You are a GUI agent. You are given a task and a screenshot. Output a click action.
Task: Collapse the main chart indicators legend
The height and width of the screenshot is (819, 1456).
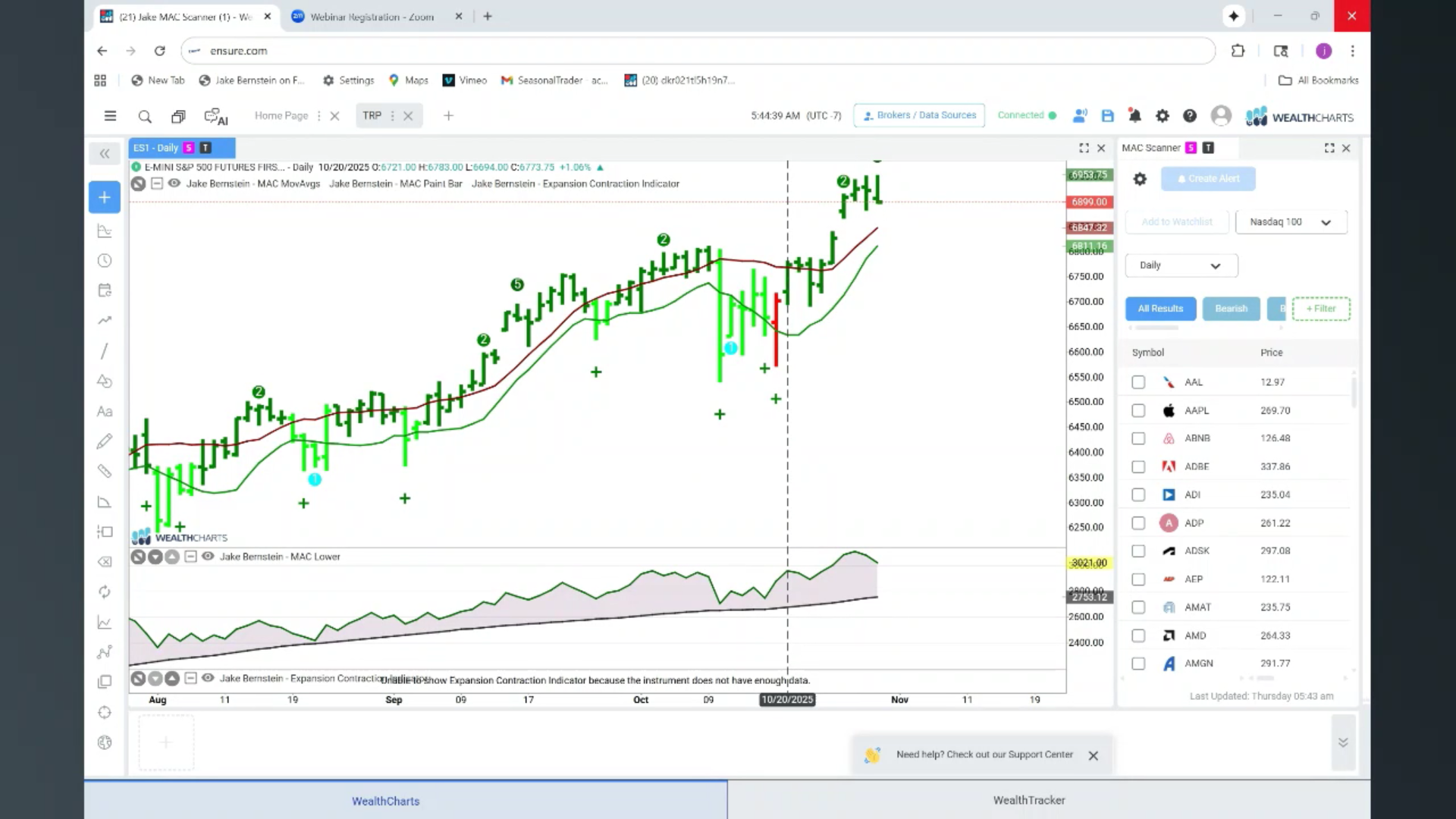[x=157, y=184]
